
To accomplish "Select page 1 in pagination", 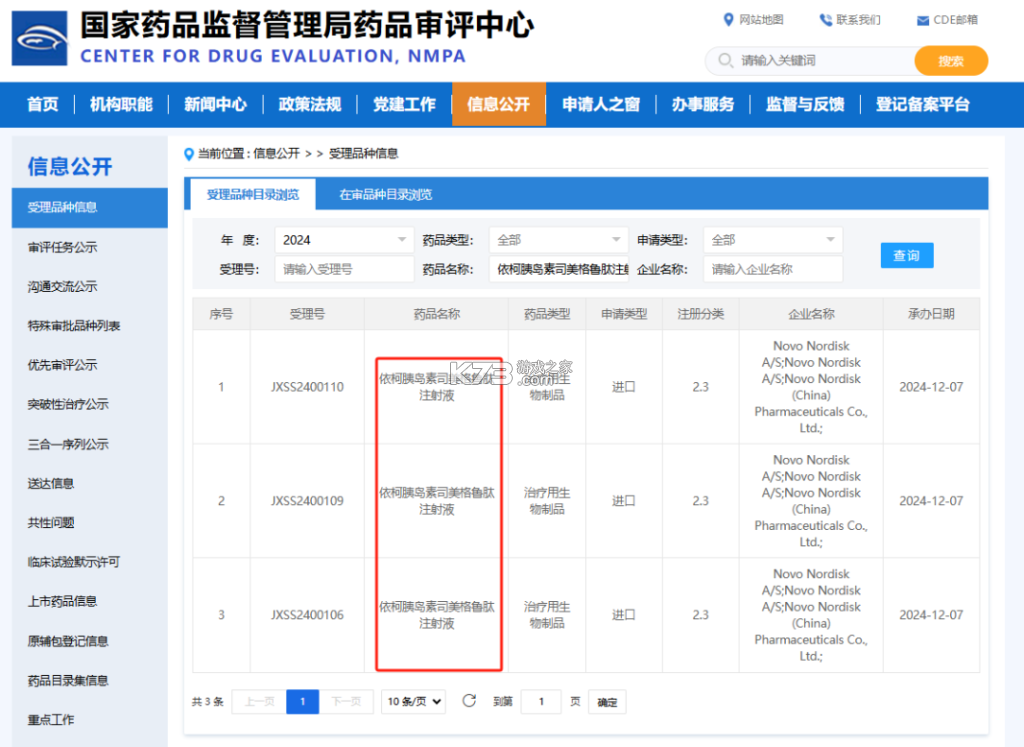I will coord(302,702).
